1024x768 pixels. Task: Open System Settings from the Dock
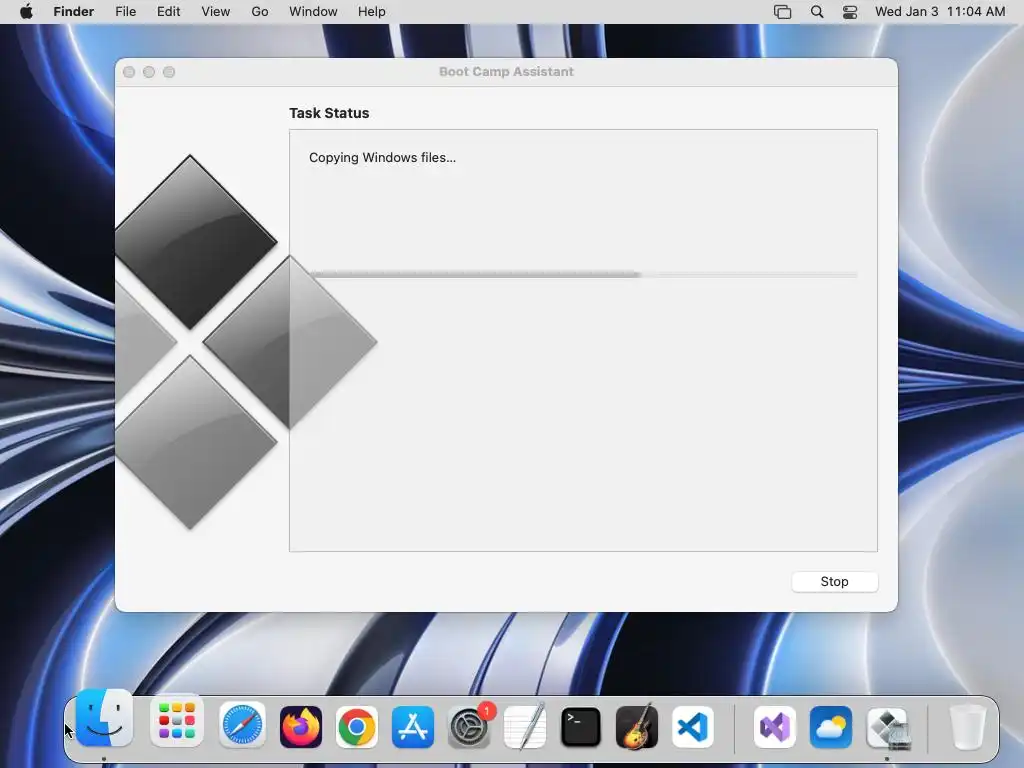click(469, 726)
